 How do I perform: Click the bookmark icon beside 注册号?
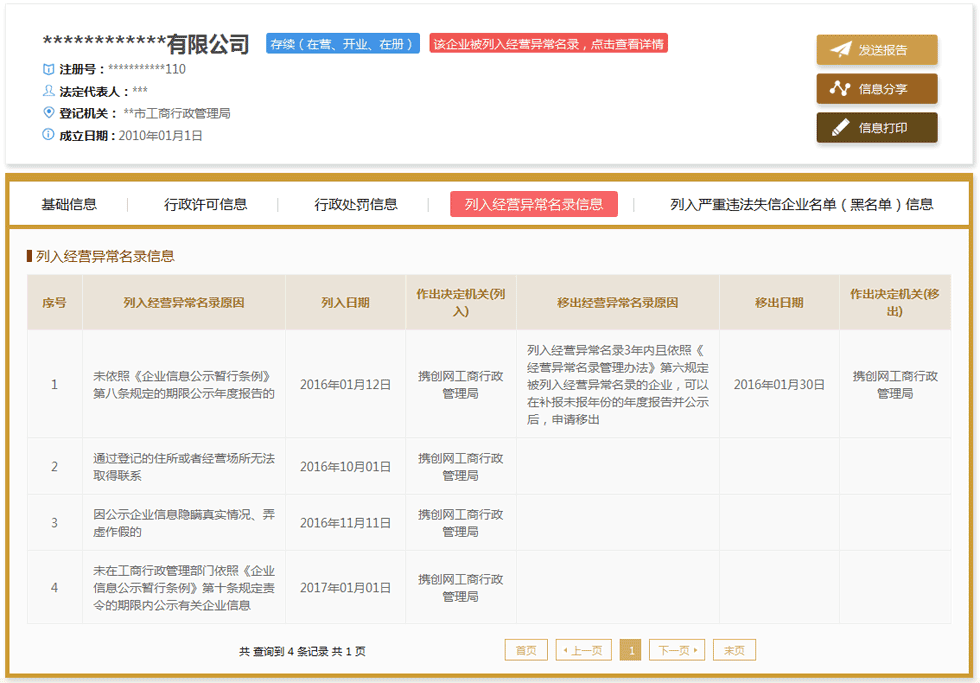coord(40,69)
